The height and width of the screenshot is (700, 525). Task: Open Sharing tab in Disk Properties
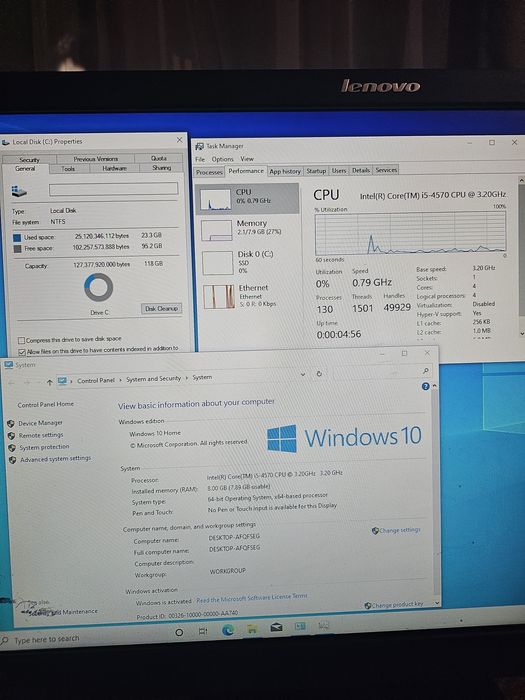pos(161,167)
